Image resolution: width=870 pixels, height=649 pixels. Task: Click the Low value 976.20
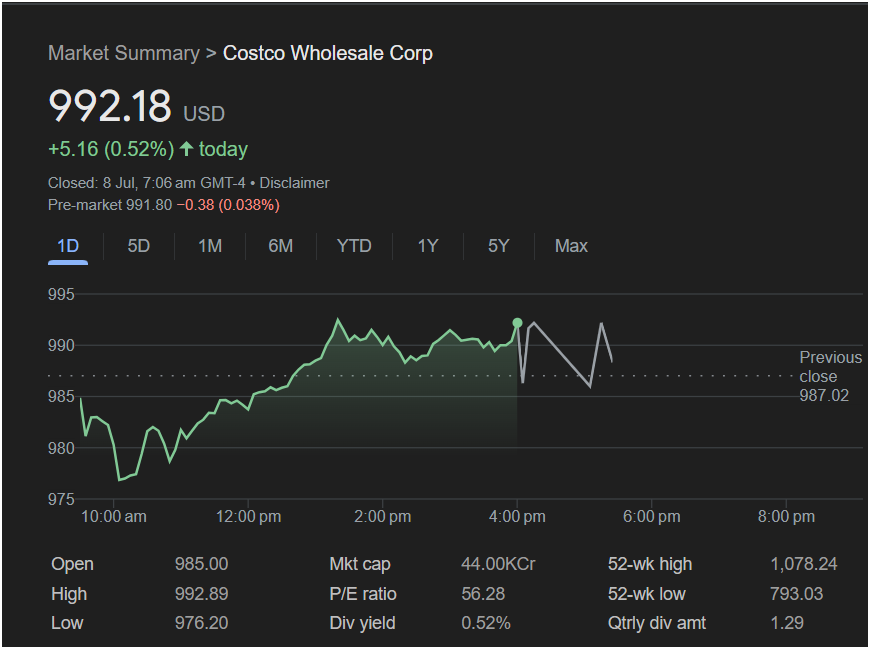point(201,623)
